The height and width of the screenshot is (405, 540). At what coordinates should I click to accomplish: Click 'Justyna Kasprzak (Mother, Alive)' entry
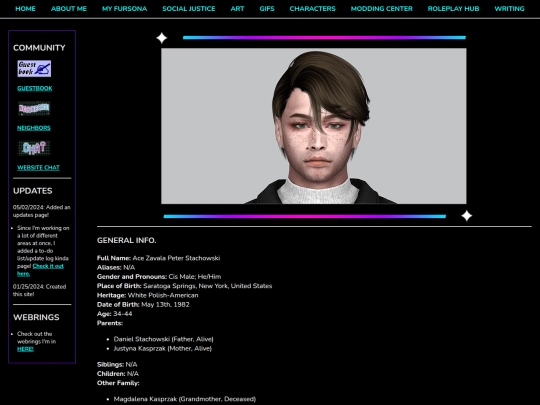pos(163,349)
